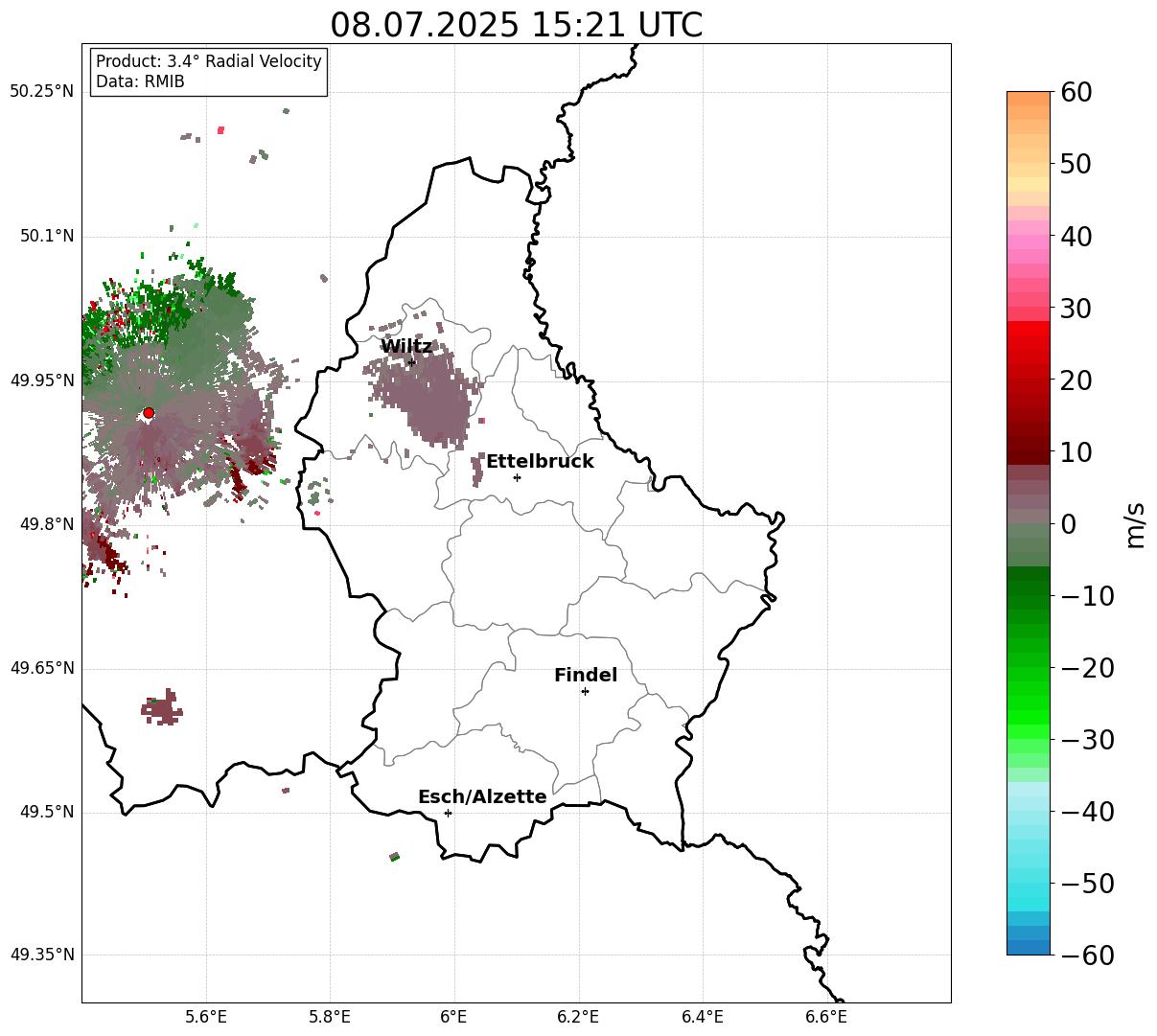Click the 50.25°N latitude label
The image size is (1157, 1036).
click(x=42, y=92)
